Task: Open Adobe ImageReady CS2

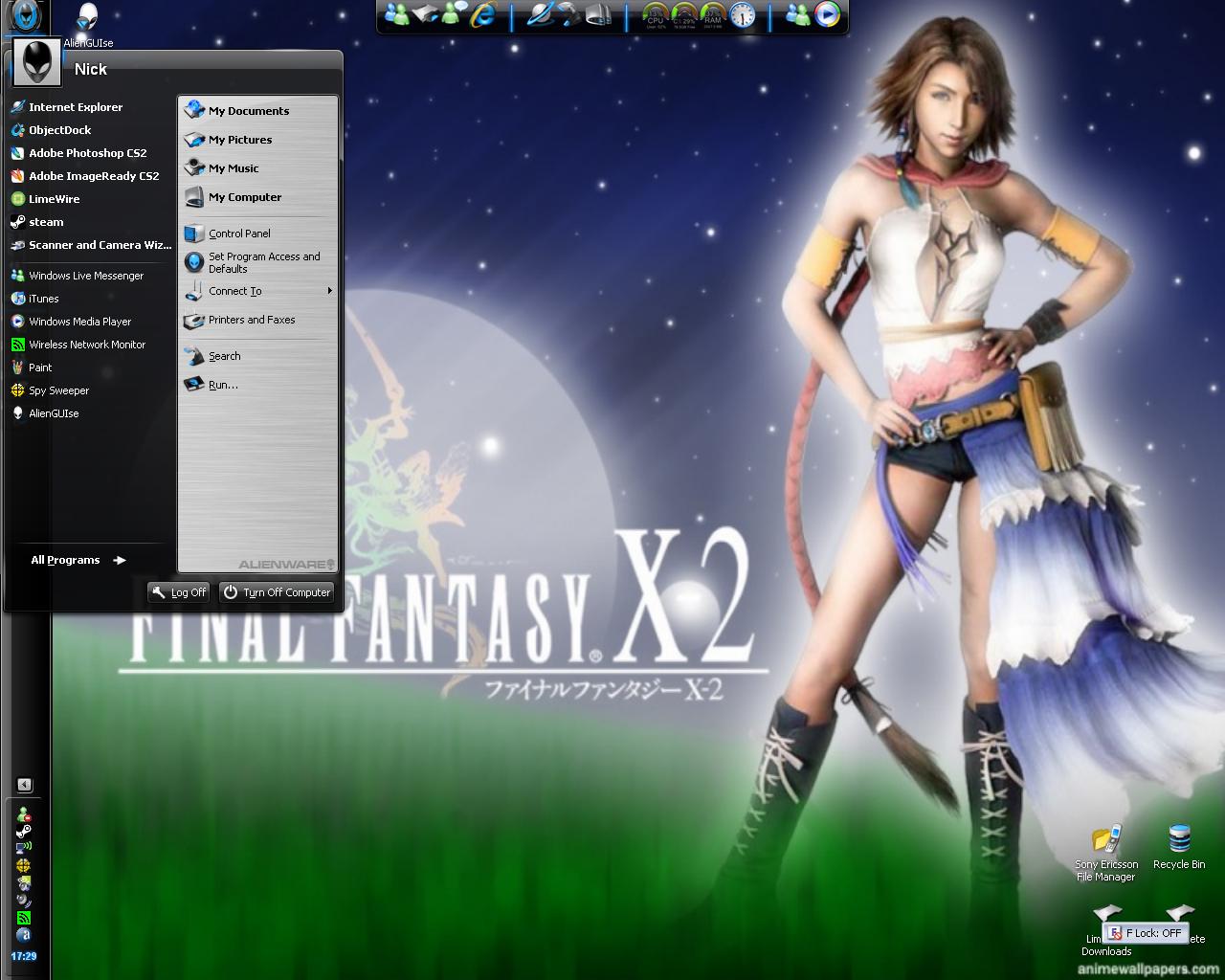Action: coord(90,176)
